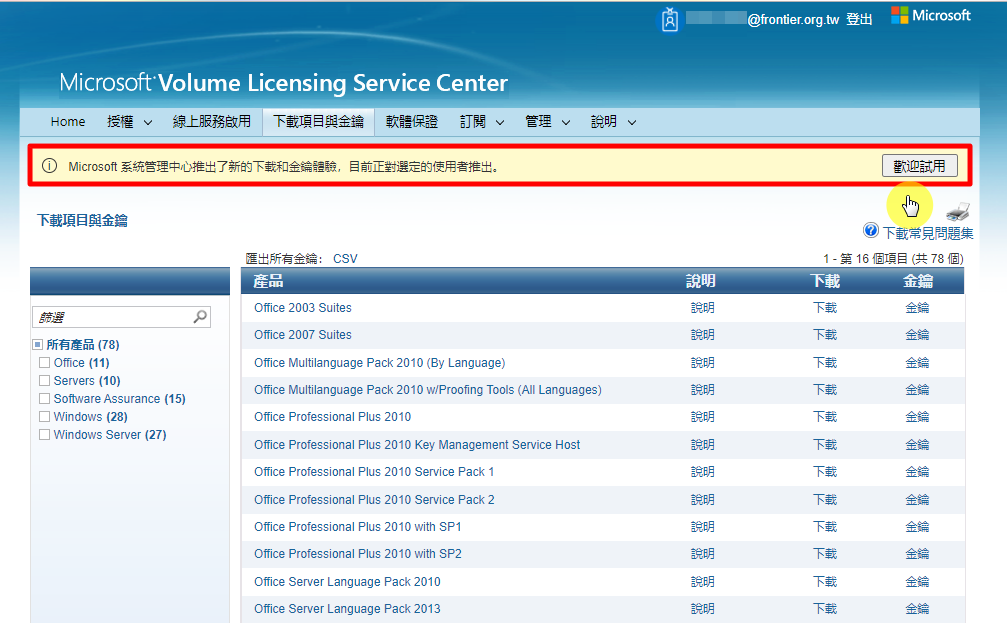Expand the 管理 dropdown menu
This screenshot has width=1007, height=623.
[x=547, y=122]
